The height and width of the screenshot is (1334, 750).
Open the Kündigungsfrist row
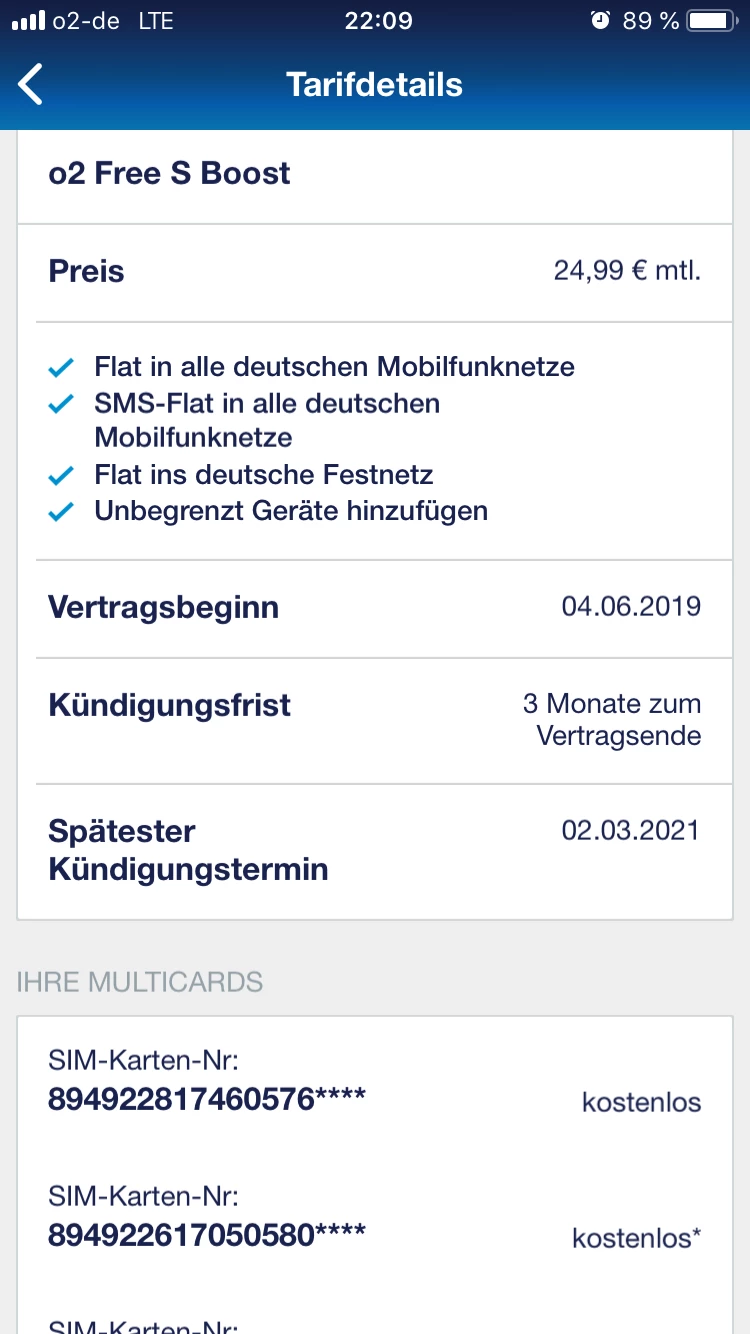click(x=374, y=720)
